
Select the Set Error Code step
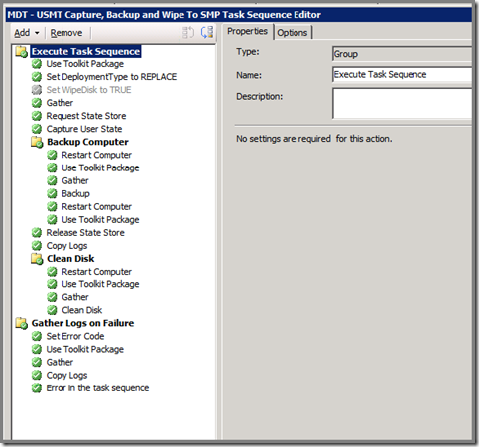coord(75,336)
